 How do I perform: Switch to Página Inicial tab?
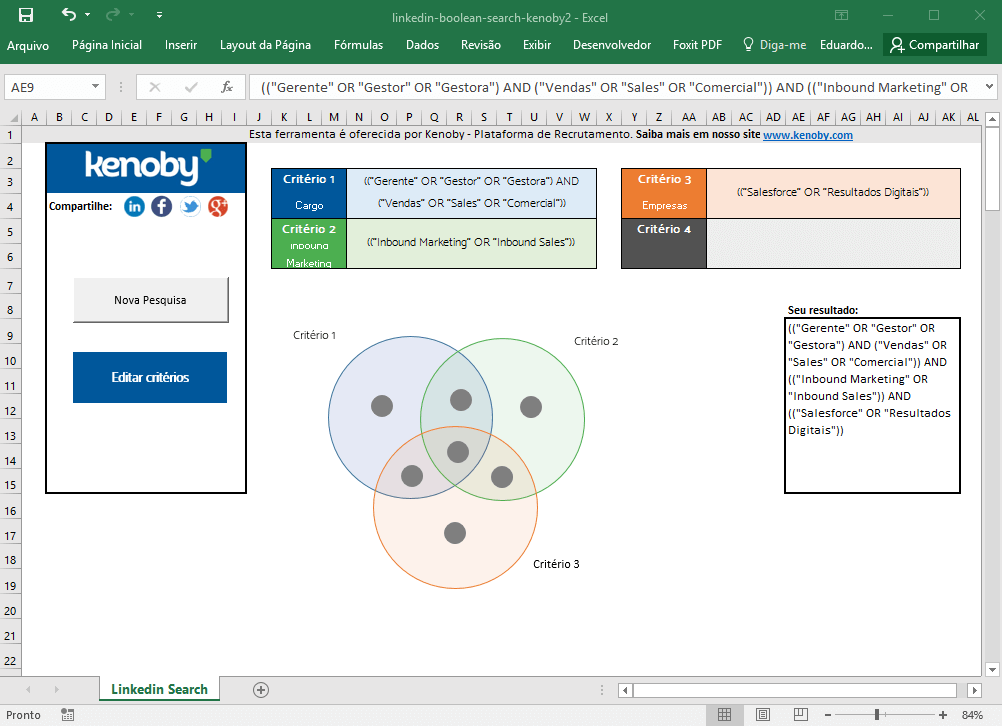pos(107,45)
